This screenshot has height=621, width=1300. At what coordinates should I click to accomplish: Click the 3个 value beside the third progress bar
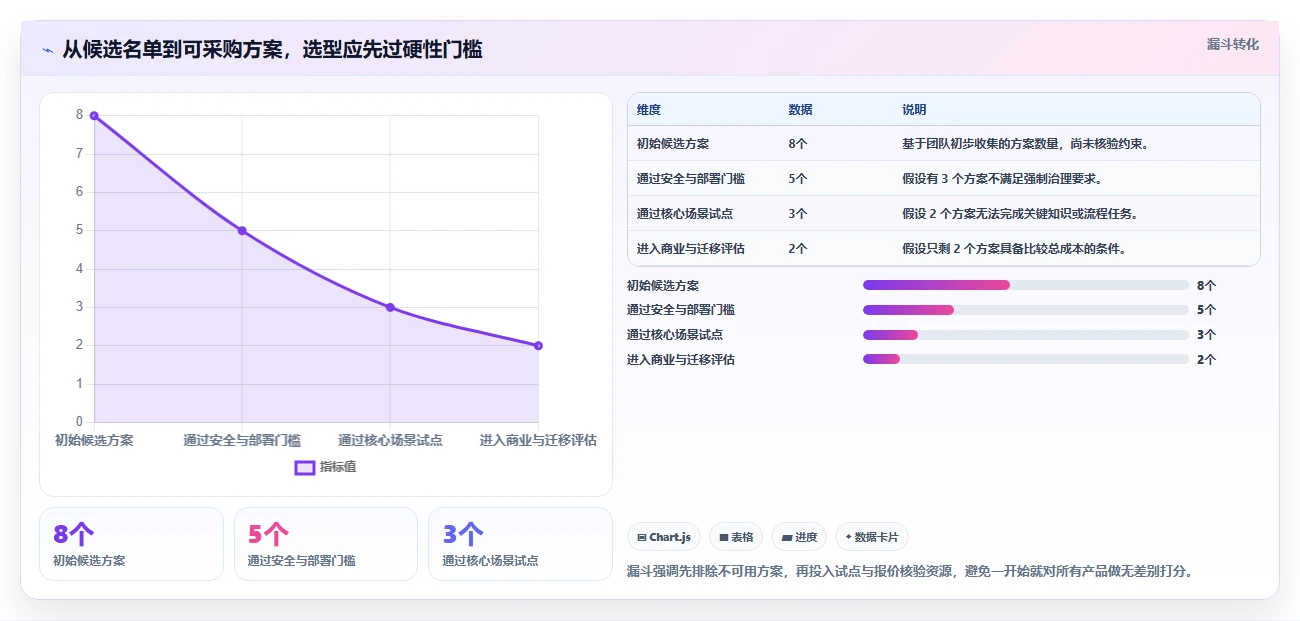coord(1206,335)
